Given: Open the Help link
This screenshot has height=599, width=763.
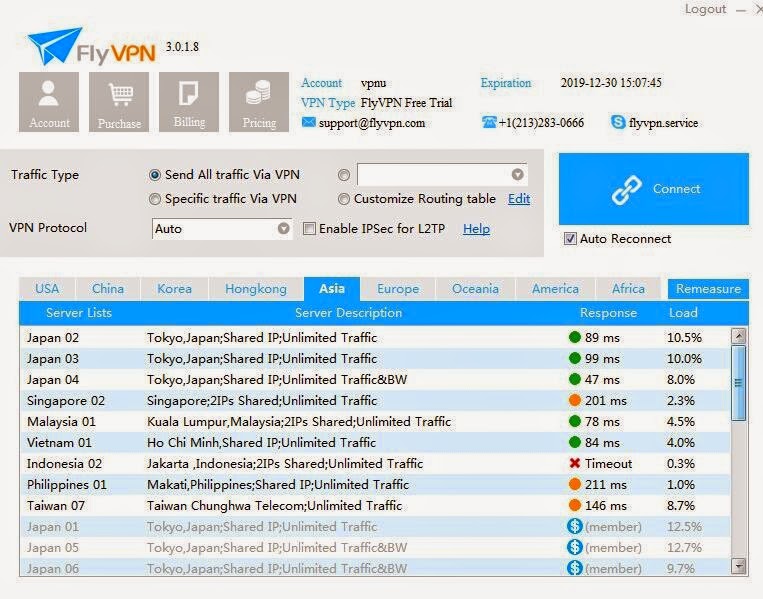Looking at the screenshot, I should tap(476, 229).
